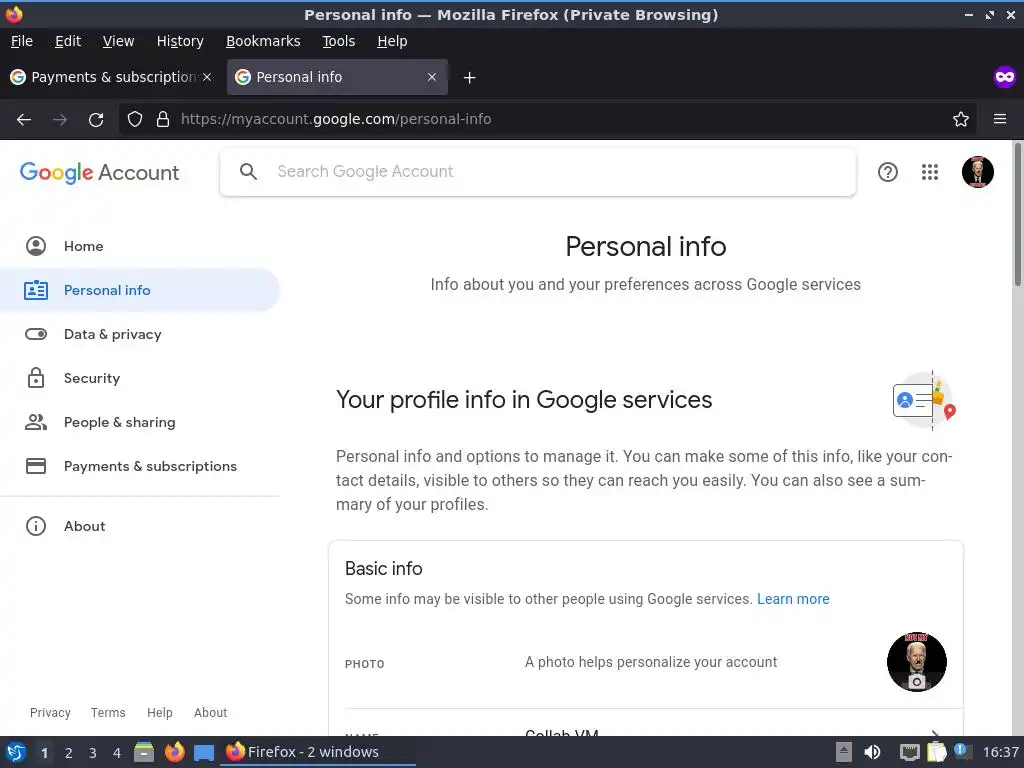Click the Terms footer link
The height and width of the screenshot is (768, 1024).
108,712
